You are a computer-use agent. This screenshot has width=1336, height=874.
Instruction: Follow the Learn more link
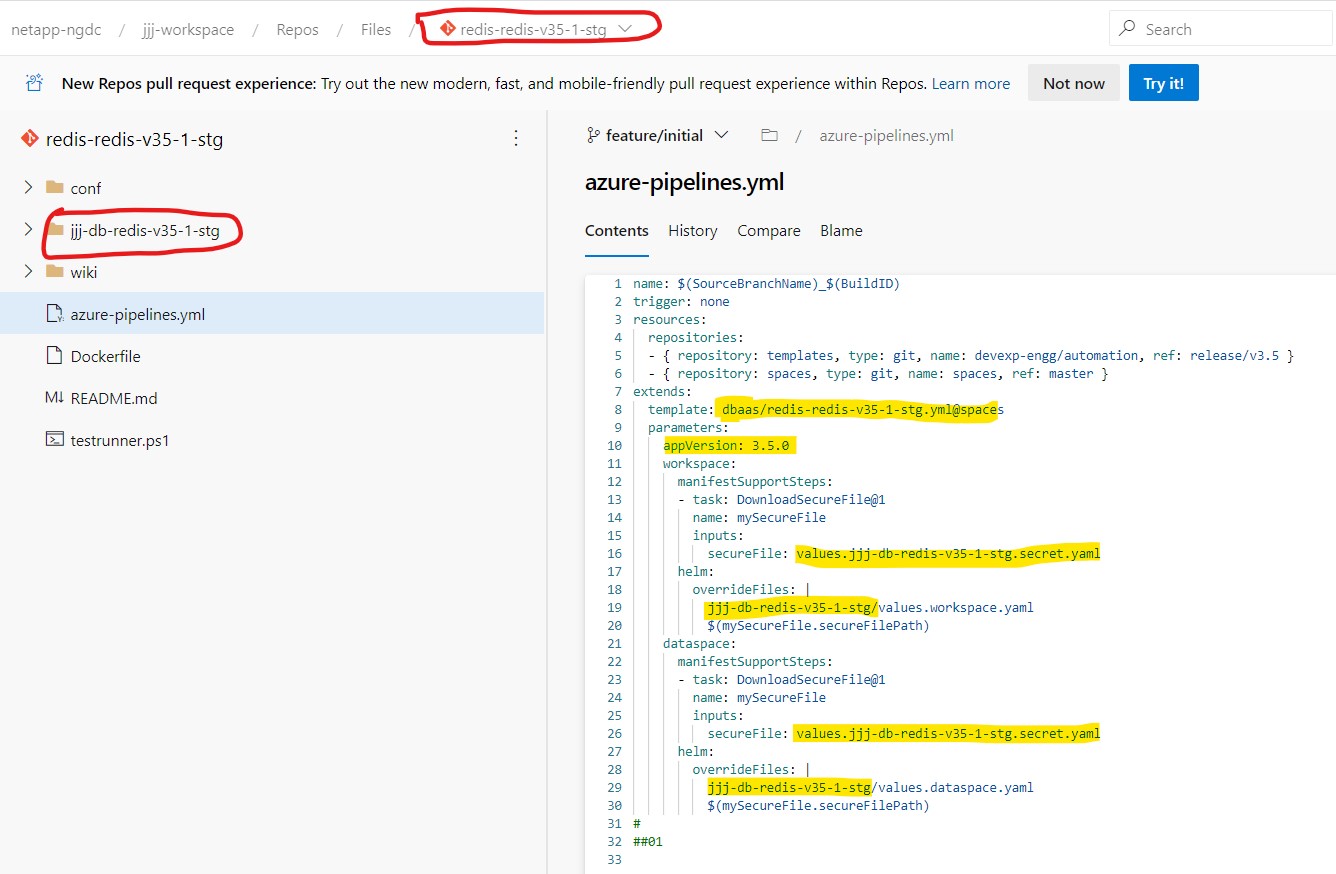[x=970, y=84]
